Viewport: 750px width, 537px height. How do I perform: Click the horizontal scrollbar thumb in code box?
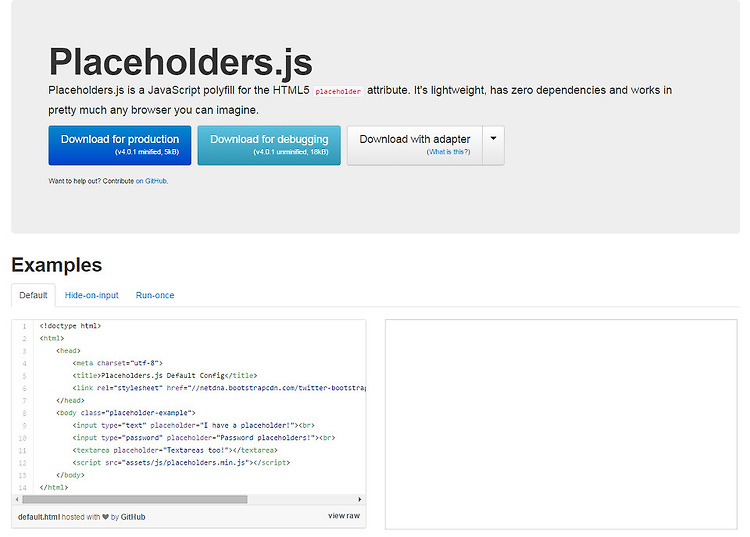(135, 499)
